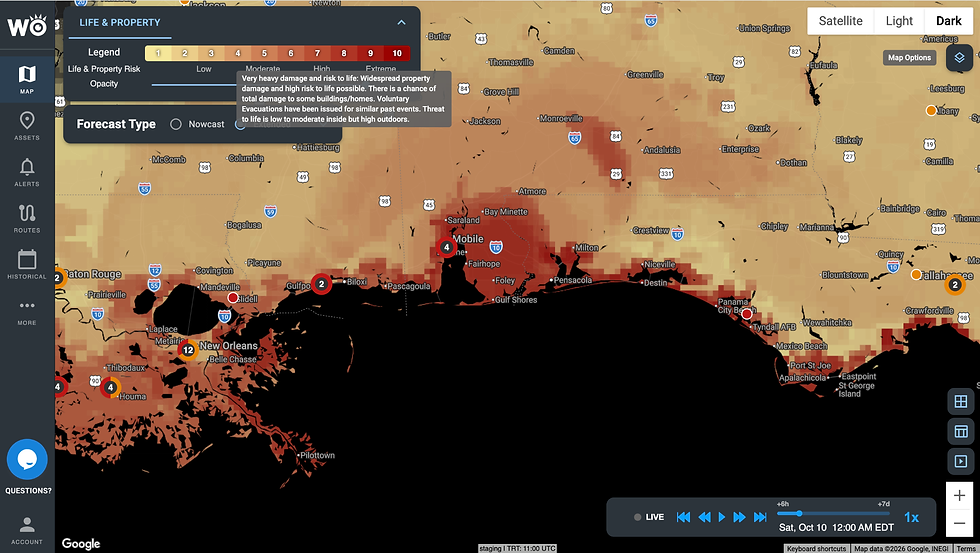Image resolution: width=980 pixels, height=553 pixels.
Task: Play the forecast animation
Action: point(722,517)
